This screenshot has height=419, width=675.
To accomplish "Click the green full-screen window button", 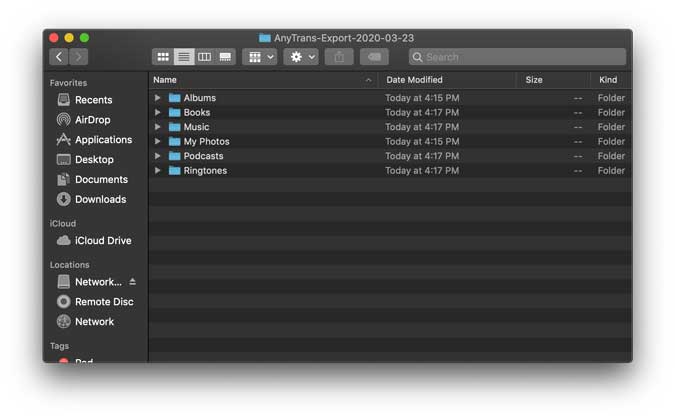I will pos(84,38).
